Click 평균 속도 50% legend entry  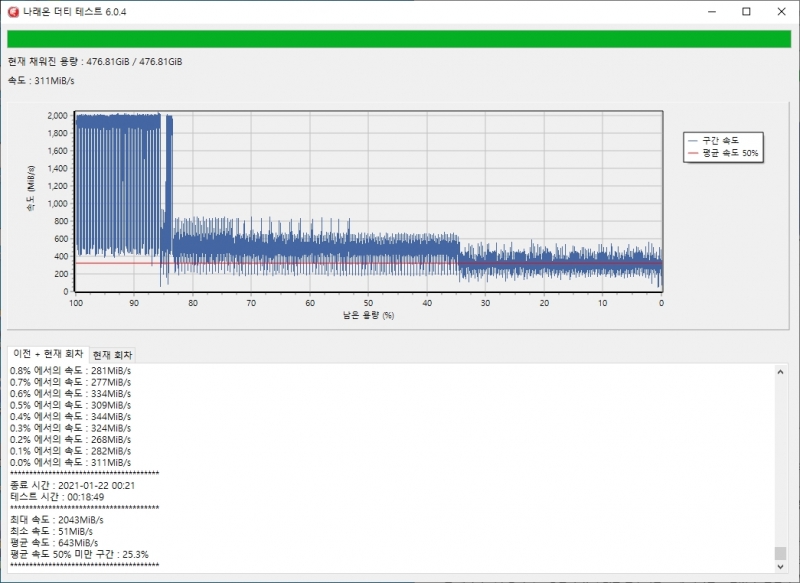click(723, 153)
